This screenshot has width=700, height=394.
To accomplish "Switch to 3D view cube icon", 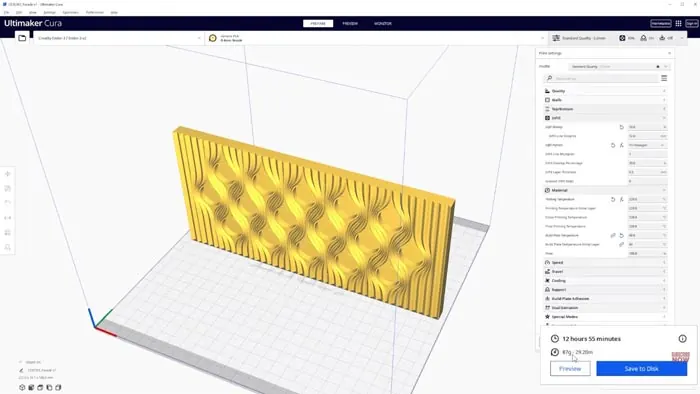I will pos(22,387).
